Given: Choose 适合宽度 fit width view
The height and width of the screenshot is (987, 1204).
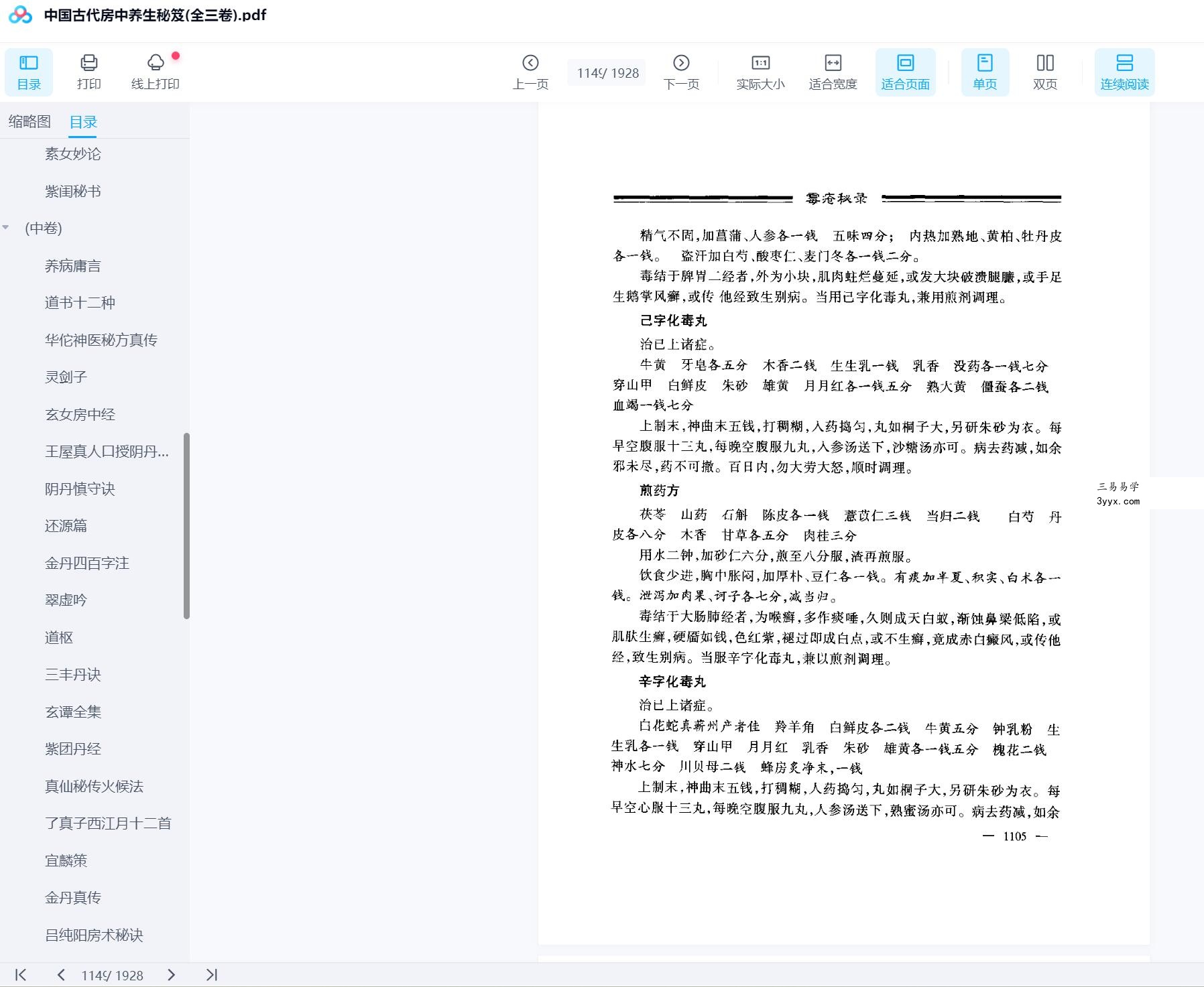Looking at the screenshot, I should coord(833,72).
